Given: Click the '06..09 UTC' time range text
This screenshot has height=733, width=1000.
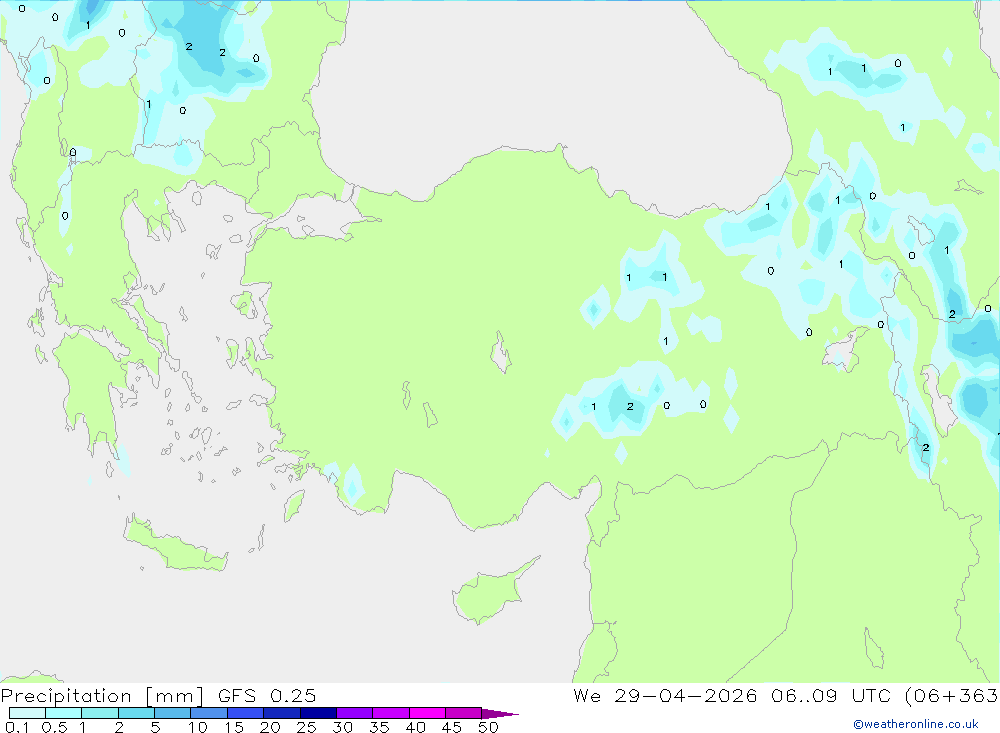Looking at the screenshot, I should click(x=830, y=696).
